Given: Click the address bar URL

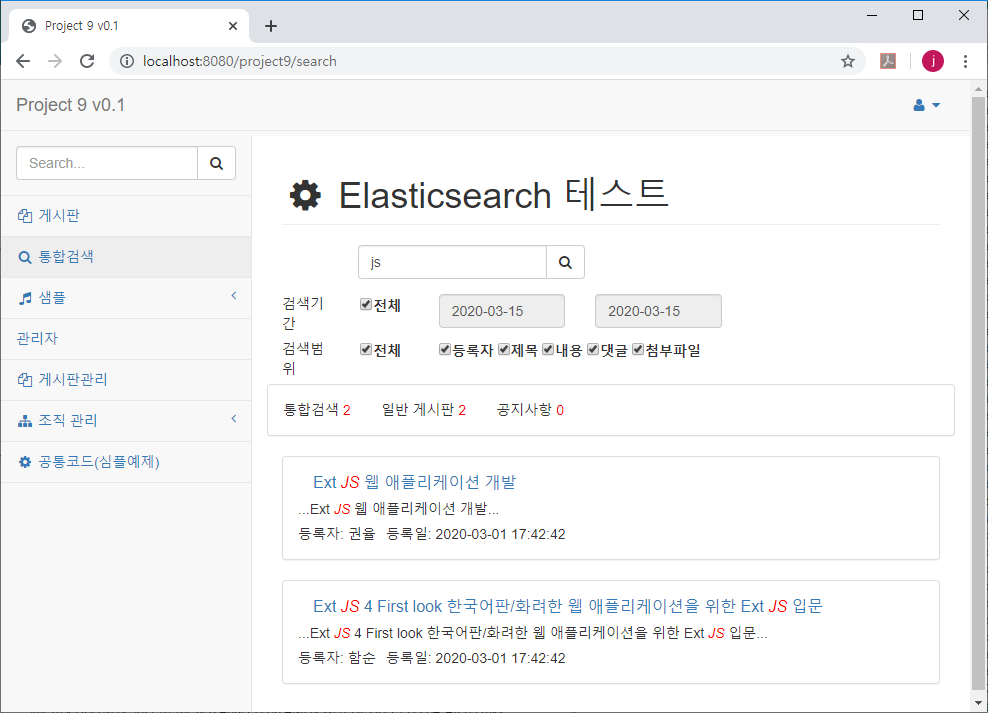Looking at the screenshot, I should tap(239, 61).
